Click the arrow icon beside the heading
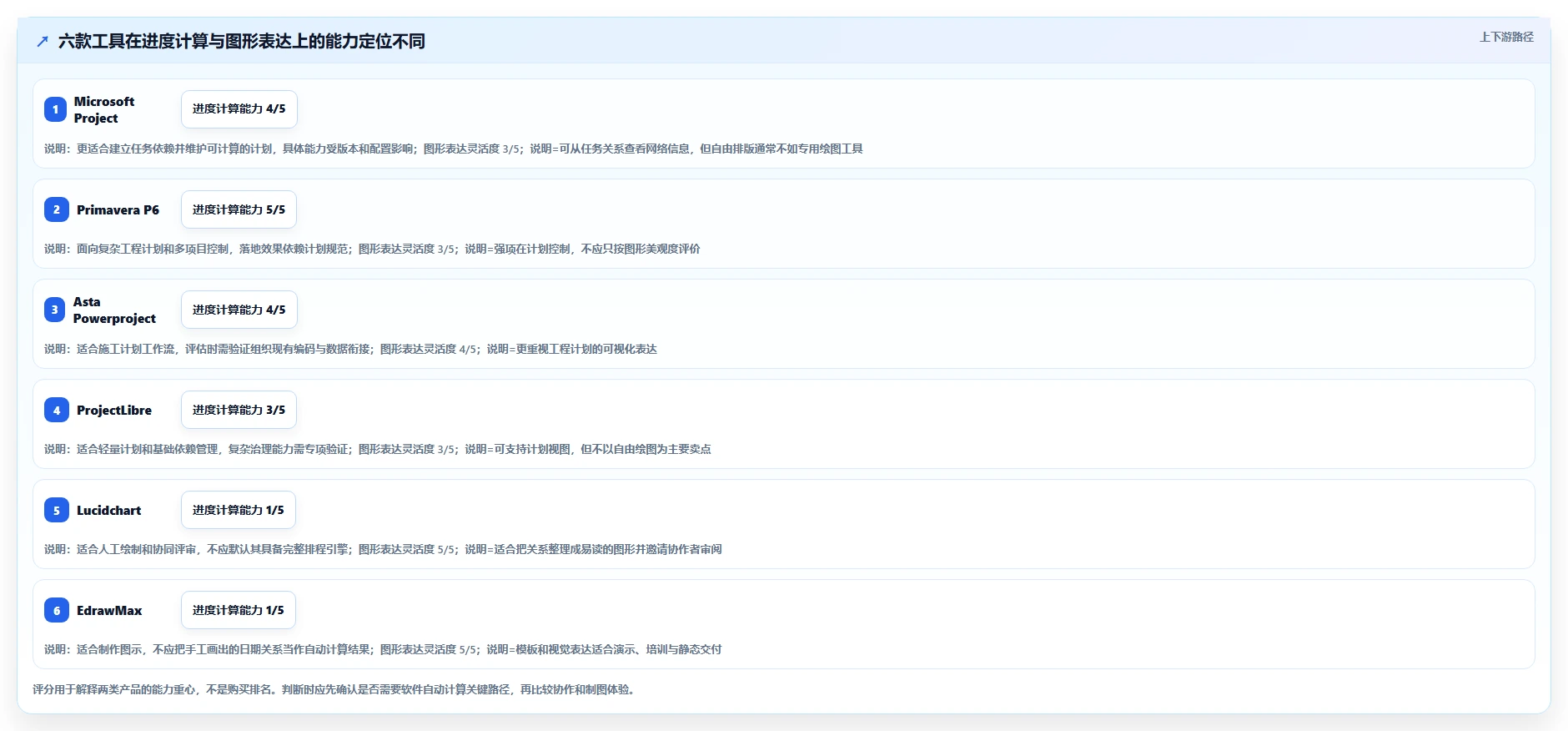The image size is (1568, 731). (x=43, y=42)
